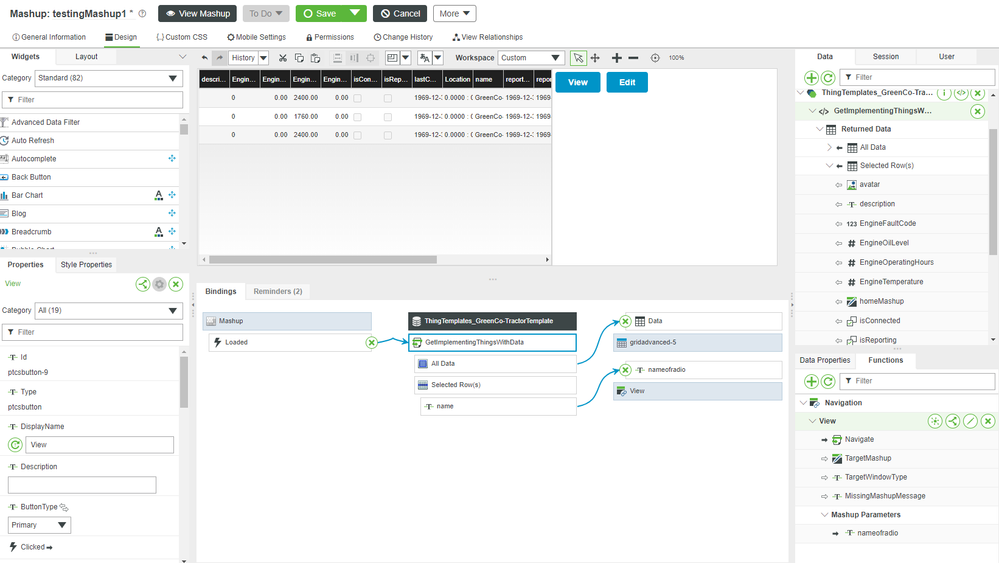
Task: Switch to the Style Properties tab
Action: (86, 265)
